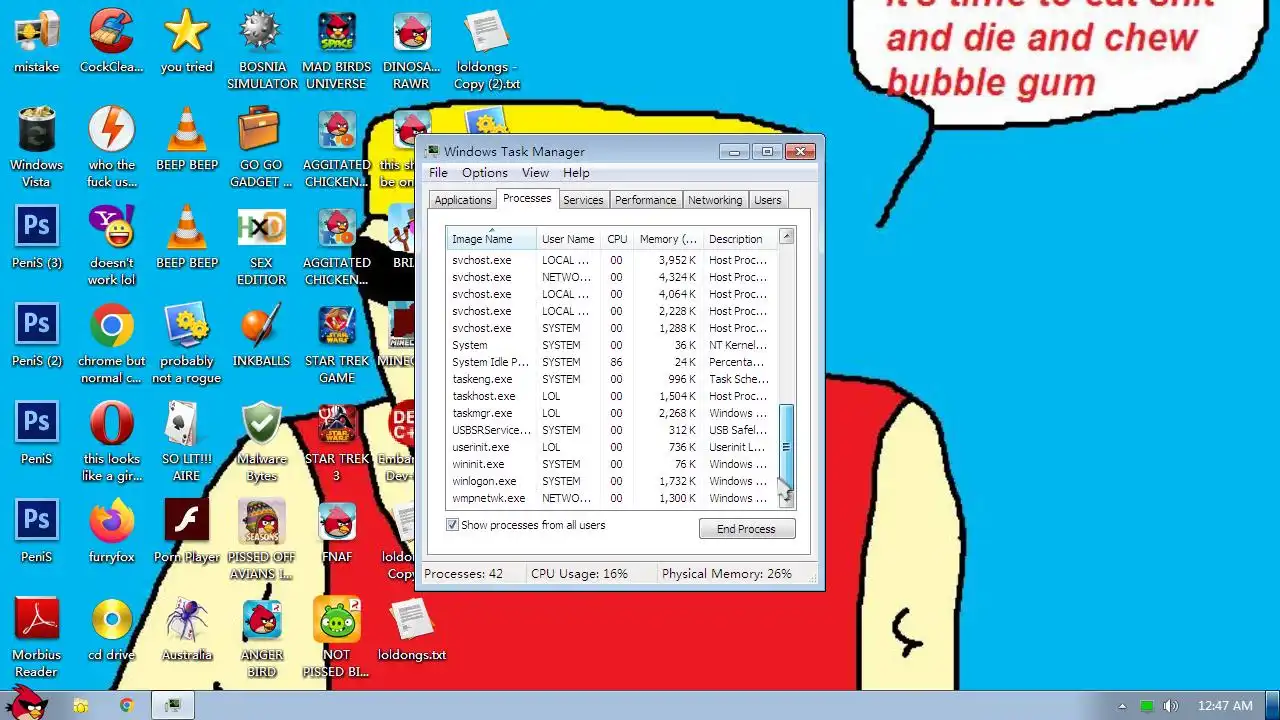Select the userinit.exe process row
The height and width of the screenshot is (720, 1280).
coord(612,447)
